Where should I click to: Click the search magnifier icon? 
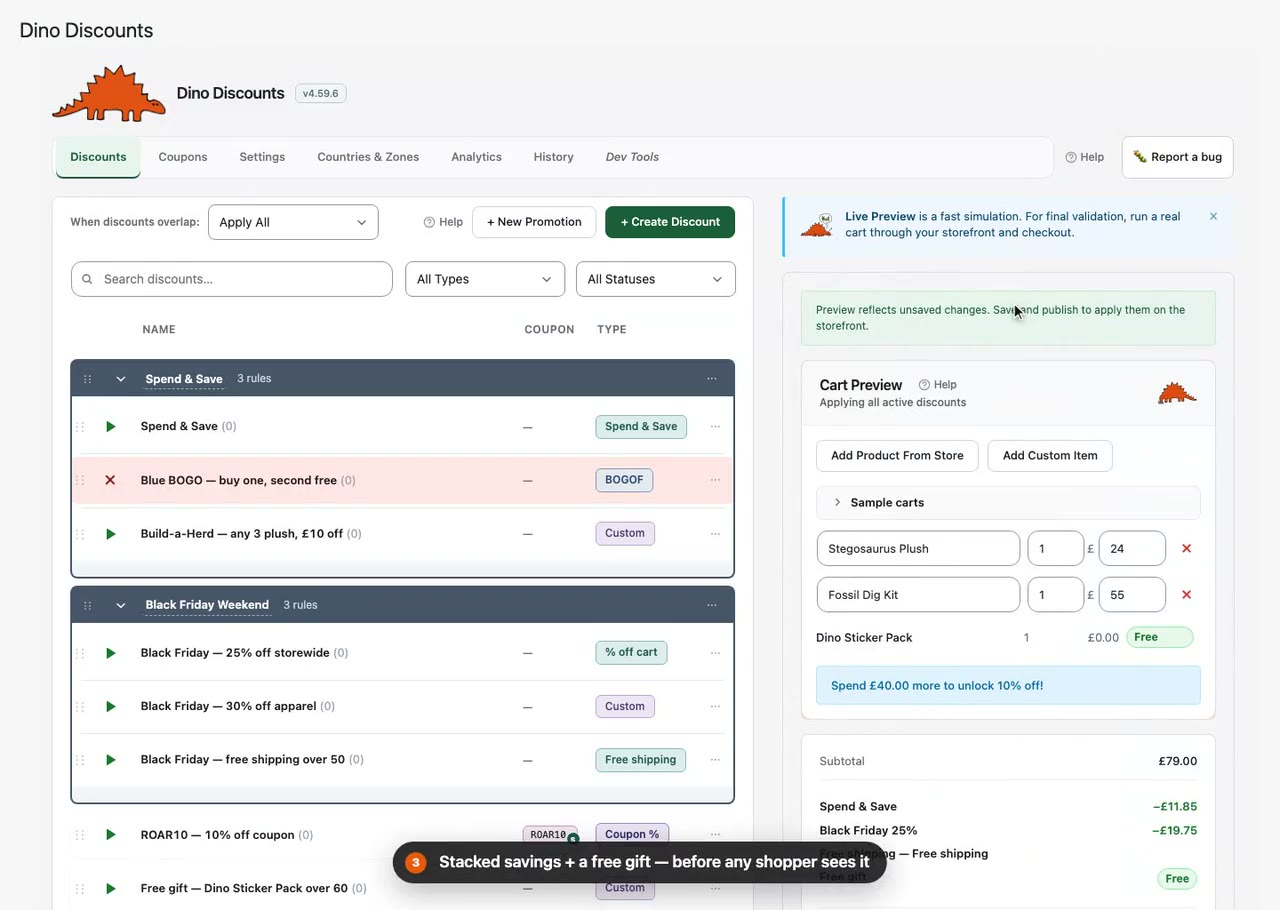pos(88,280)
